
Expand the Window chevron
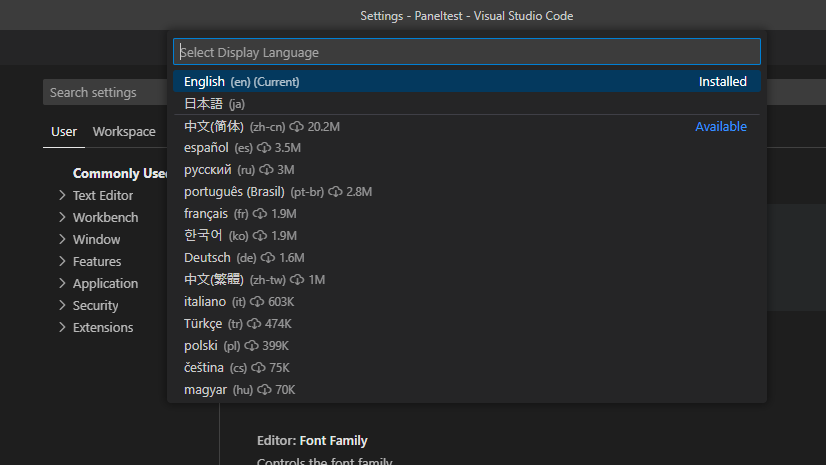(62, 240)
